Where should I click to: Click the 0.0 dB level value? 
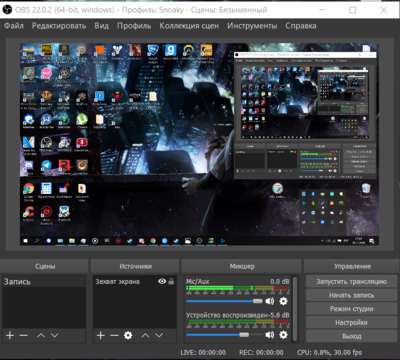(280, 281)
